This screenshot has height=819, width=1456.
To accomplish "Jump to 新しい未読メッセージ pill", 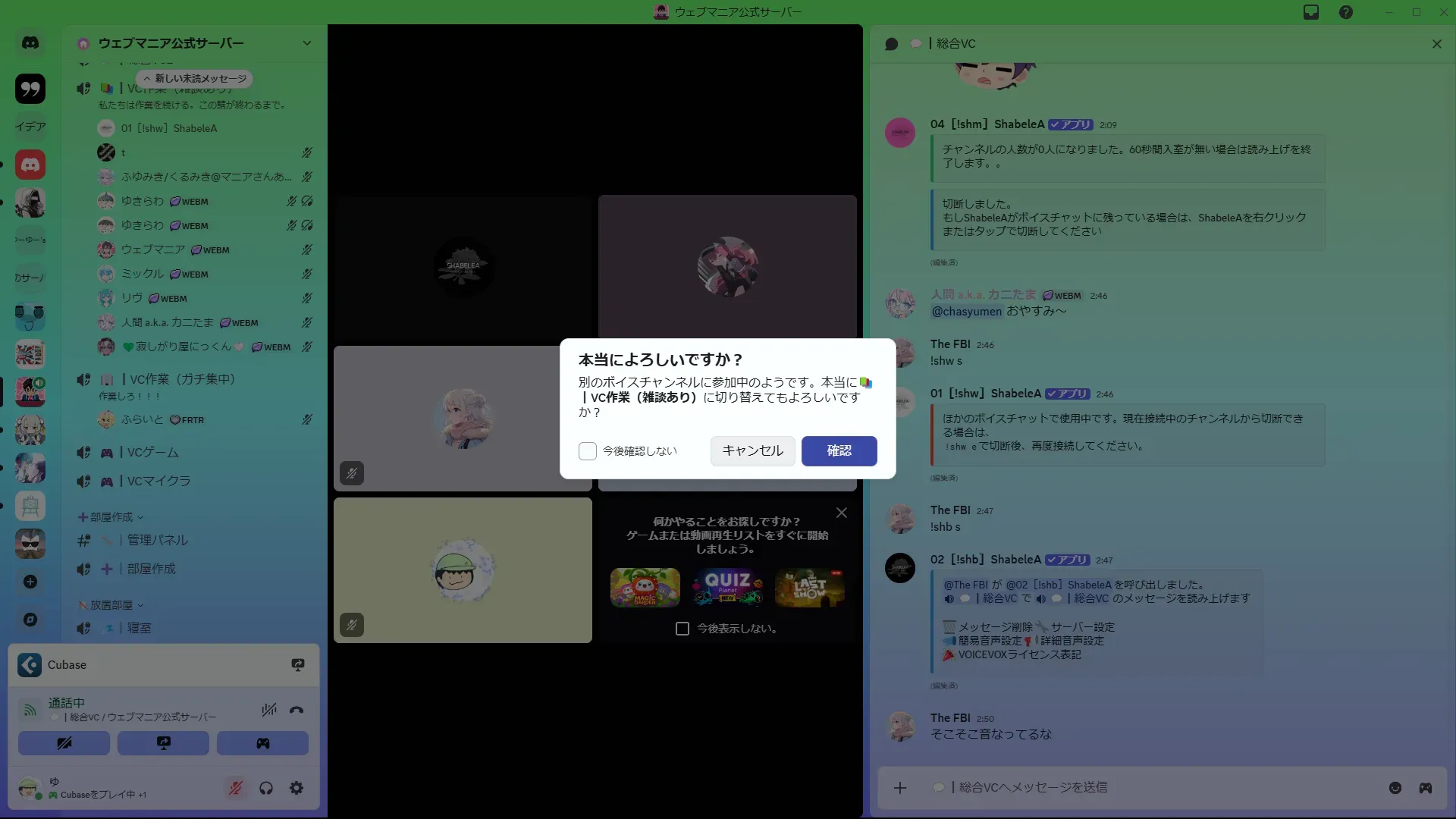I will coord(195,79).
